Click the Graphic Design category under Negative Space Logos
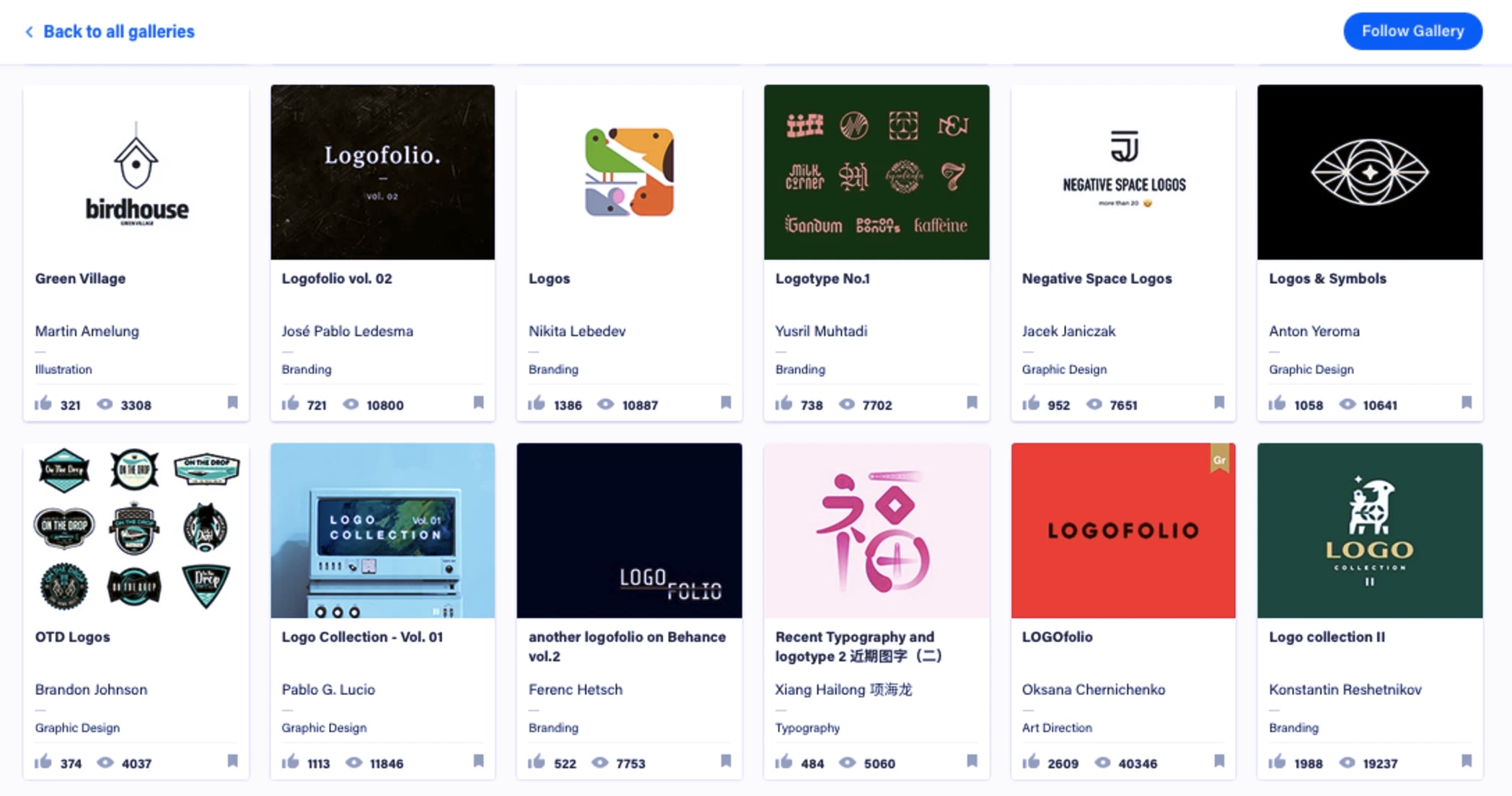1512x796 pixels. (1064, 369)
